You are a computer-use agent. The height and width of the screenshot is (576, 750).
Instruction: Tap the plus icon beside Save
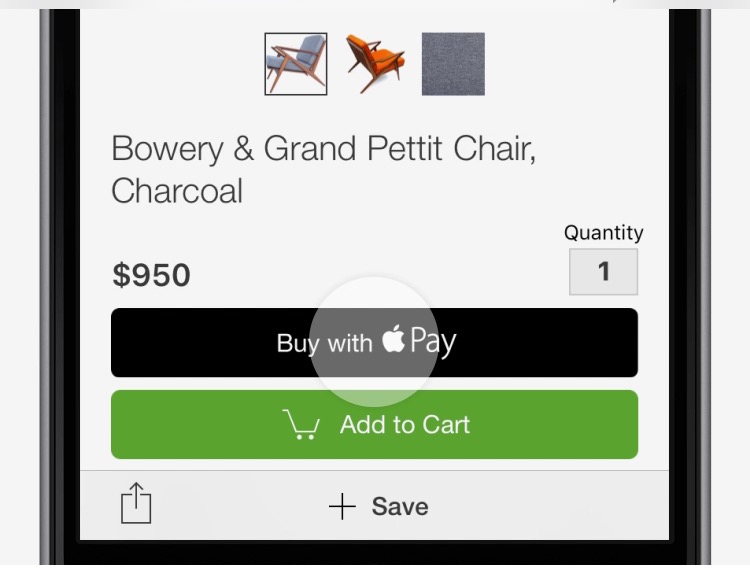pos(342,507)
